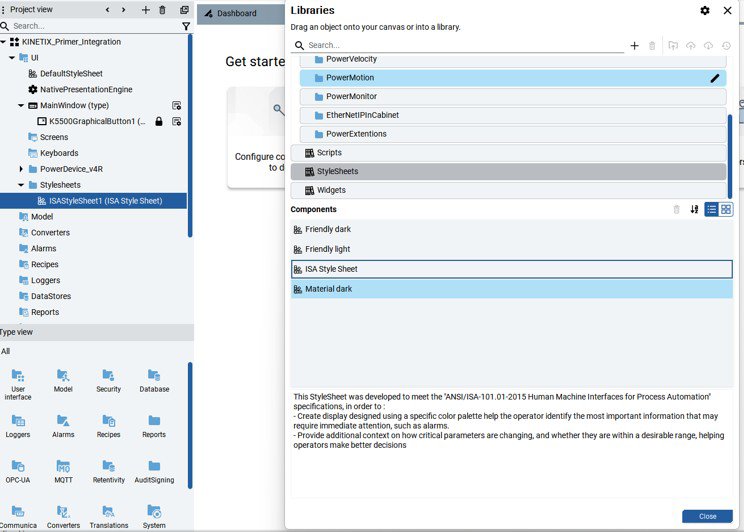Select Friendly light stylesheet component
Image resolution: width=744 pixels, height=532 pixels.
click(x=512, y=250)
